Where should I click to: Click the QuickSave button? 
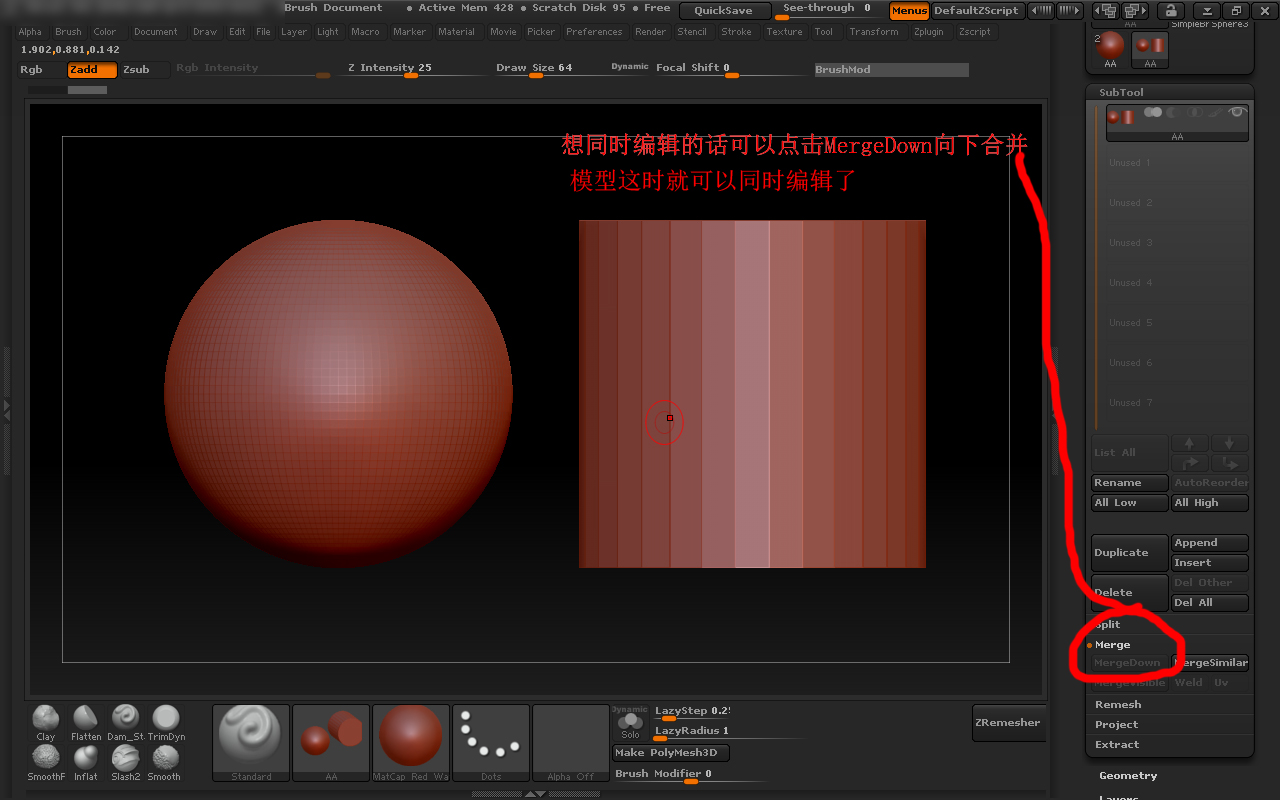pos(724,11)
